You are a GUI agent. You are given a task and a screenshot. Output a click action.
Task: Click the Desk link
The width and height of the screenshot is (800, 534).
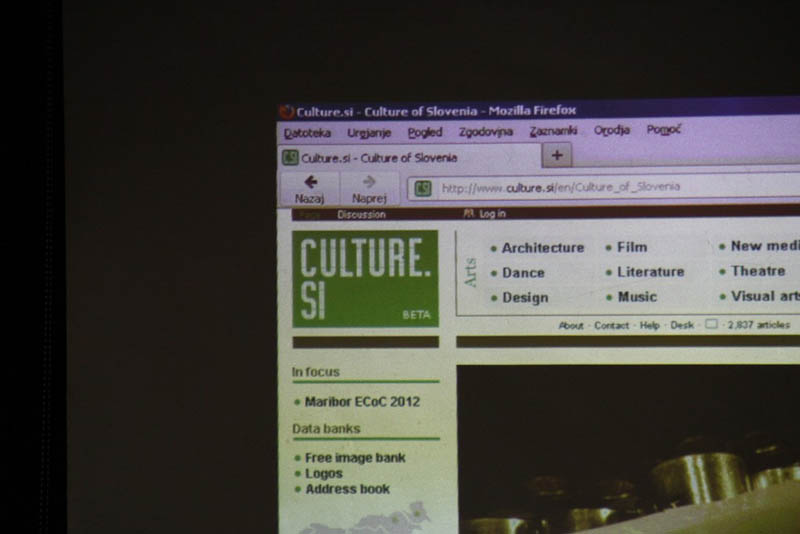pyautogui.click(x=682, y=325)
